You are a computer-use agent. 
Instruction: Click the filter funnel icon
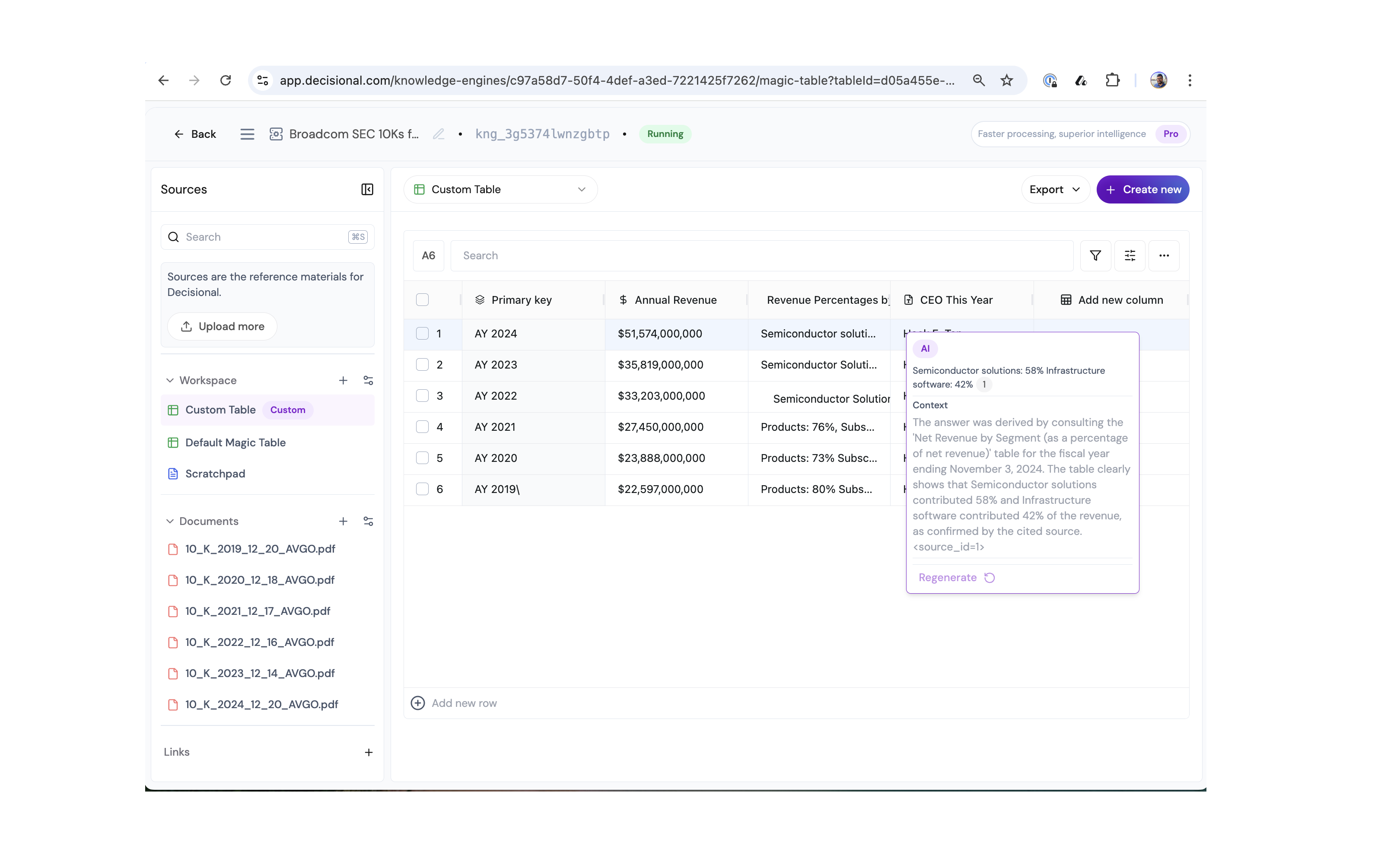1095,256
